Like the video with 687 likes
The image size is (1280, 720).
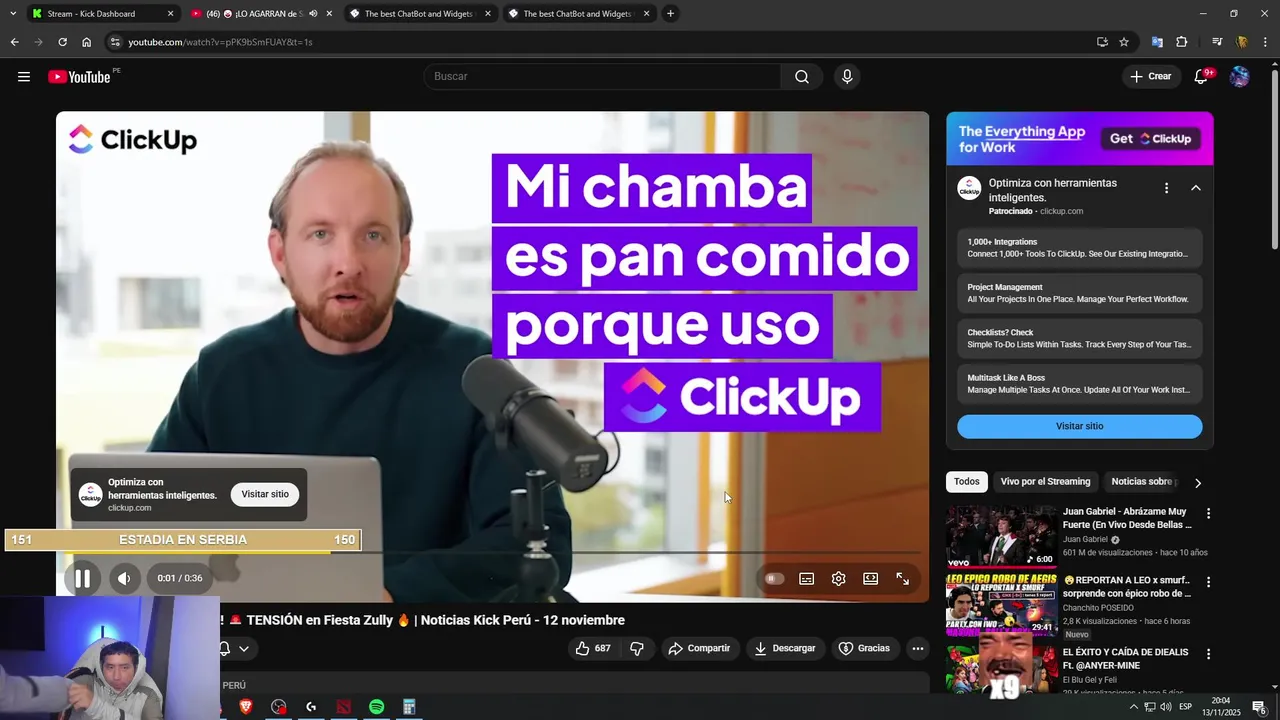593,648
